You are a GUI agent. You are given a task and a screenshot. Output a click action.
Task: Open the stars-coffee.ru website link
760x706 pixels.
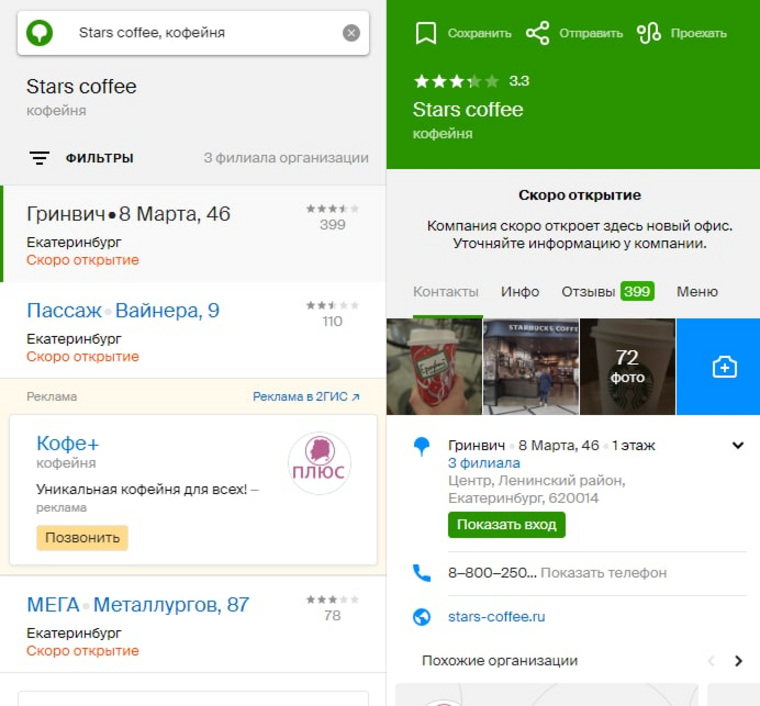(x=496, y=617)
